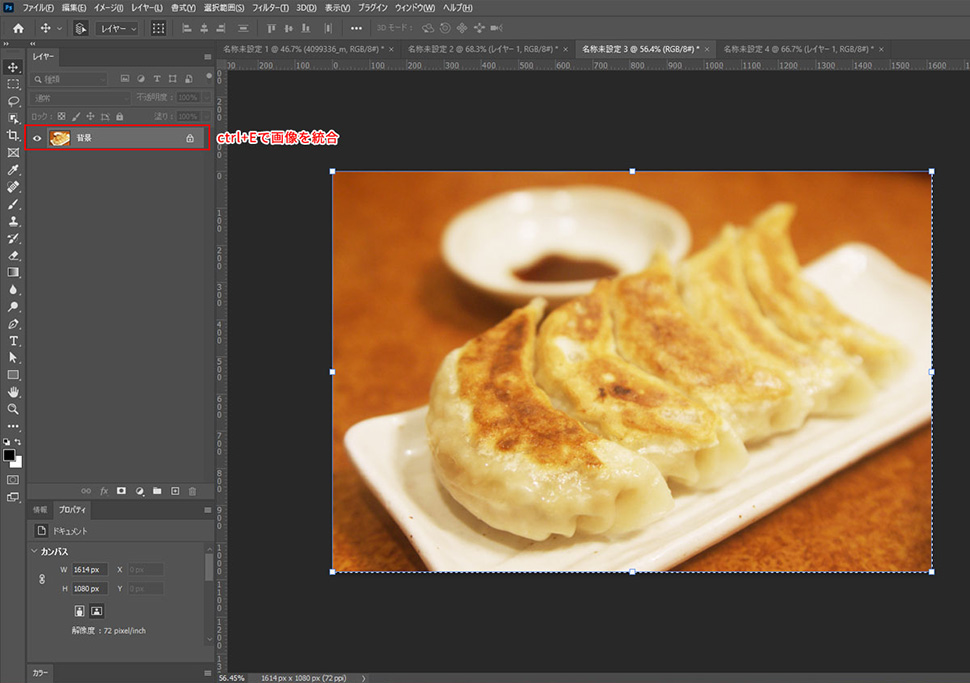Swap foreground and background colors
The width and height of the screenshot is (970, 683).
18,442
